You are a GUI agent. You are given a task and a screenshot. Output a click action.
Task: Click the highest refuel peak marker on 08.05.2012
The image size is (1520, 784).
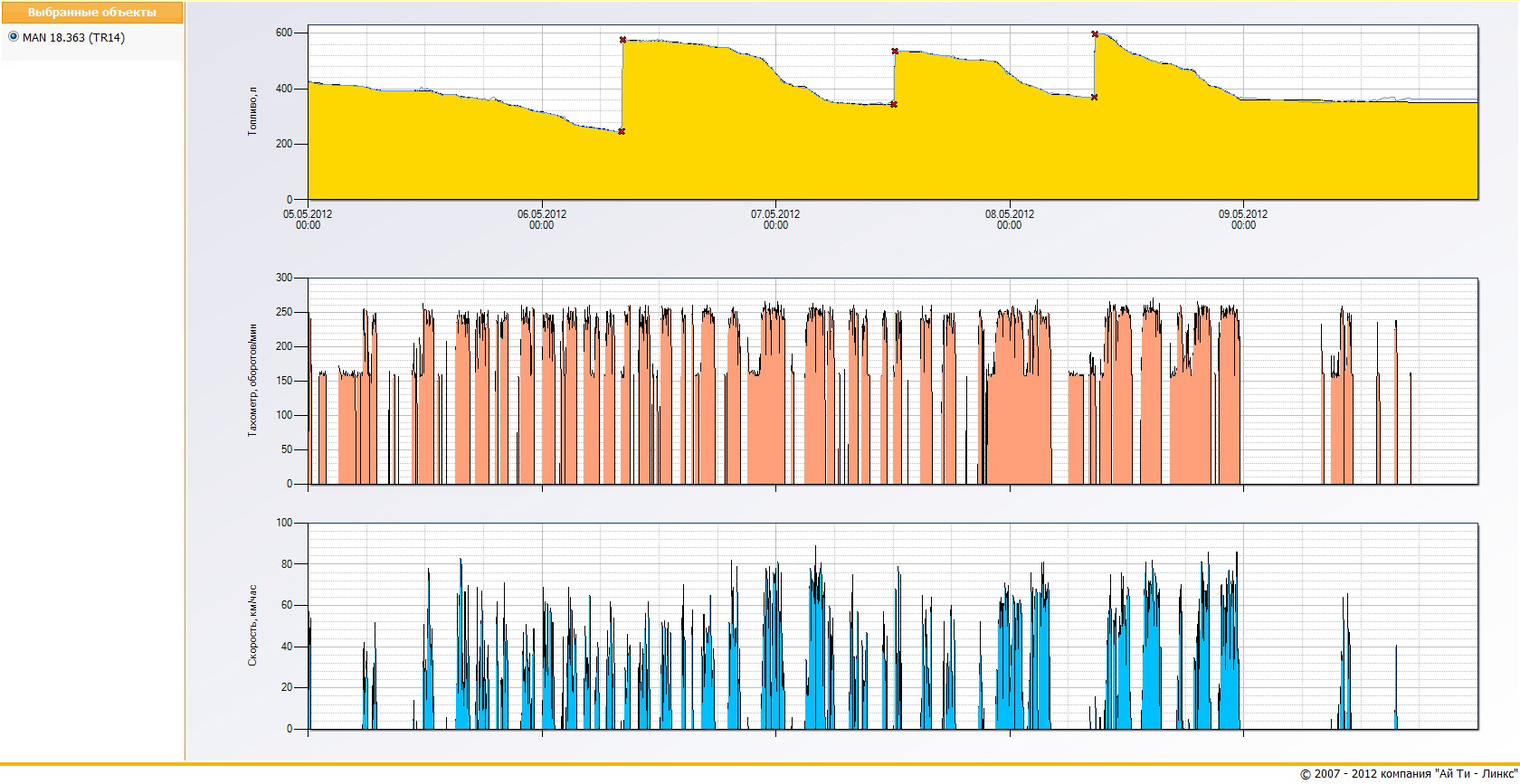pyautogui.click(x=1095, y=34)
